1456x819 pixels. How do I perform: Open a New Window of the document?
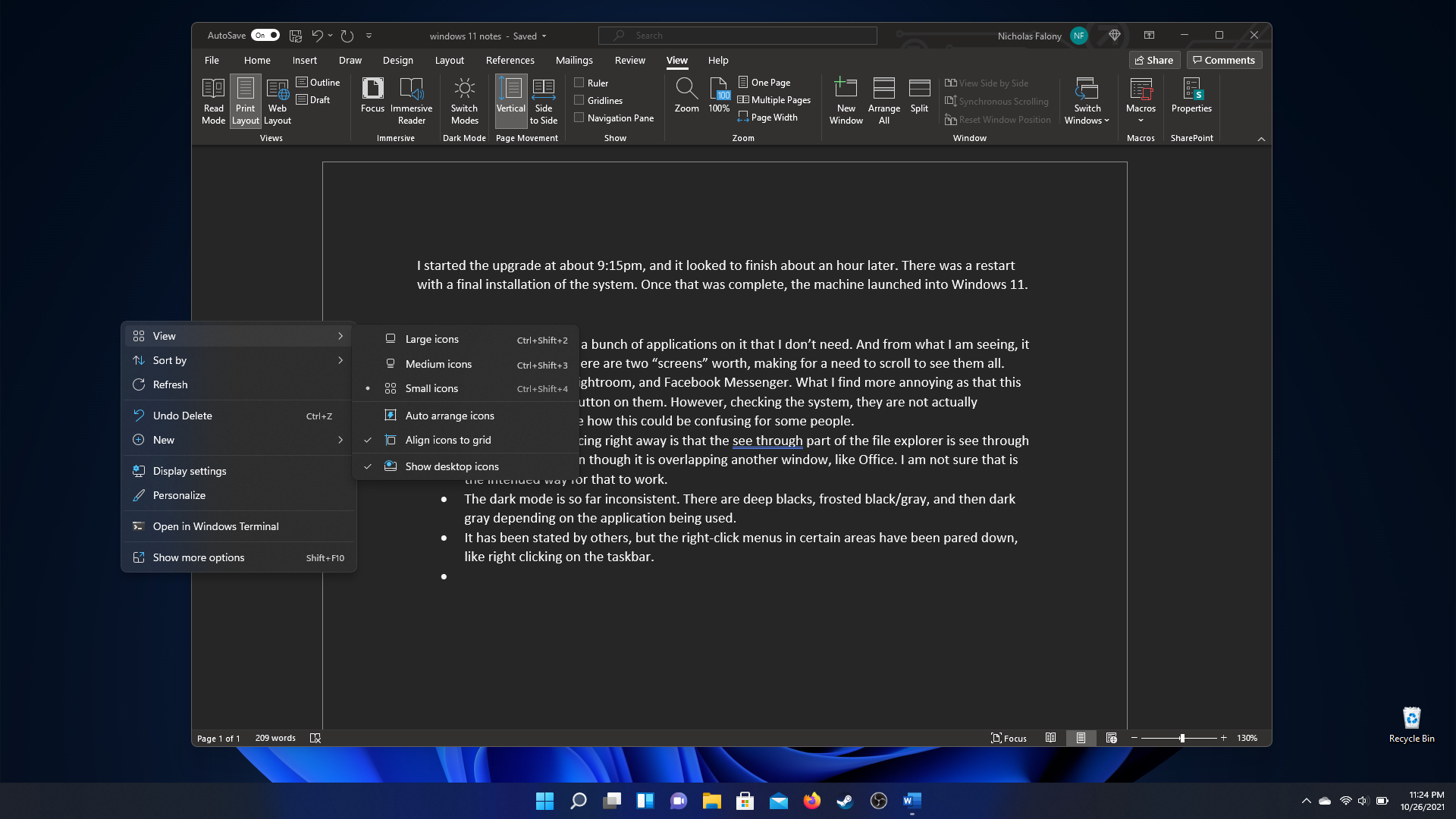tap(846, 101)
